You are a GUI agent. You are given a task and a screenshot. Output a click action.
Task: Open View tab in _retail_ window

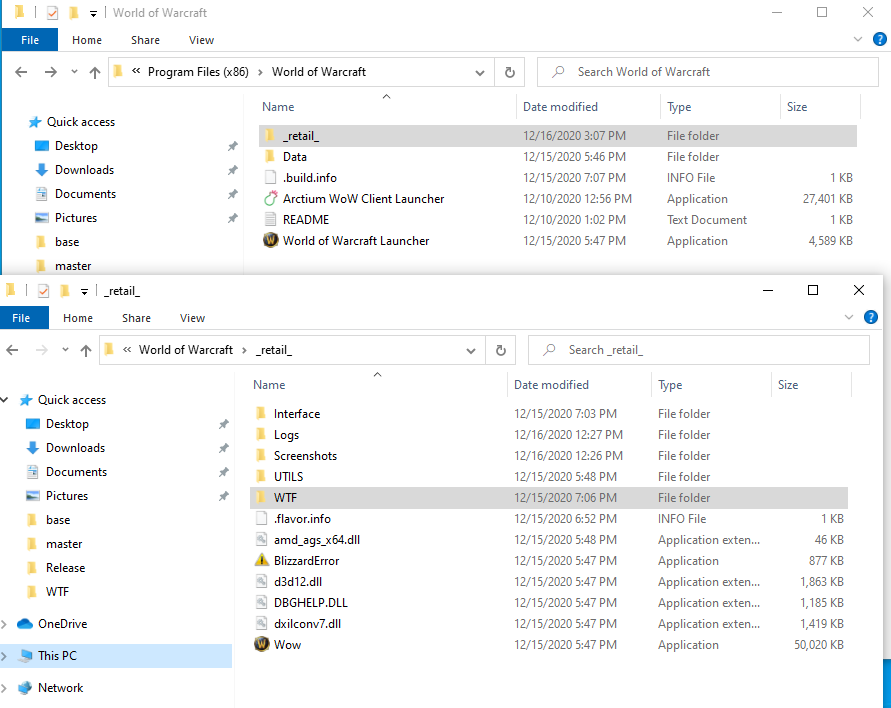[192, 318]
